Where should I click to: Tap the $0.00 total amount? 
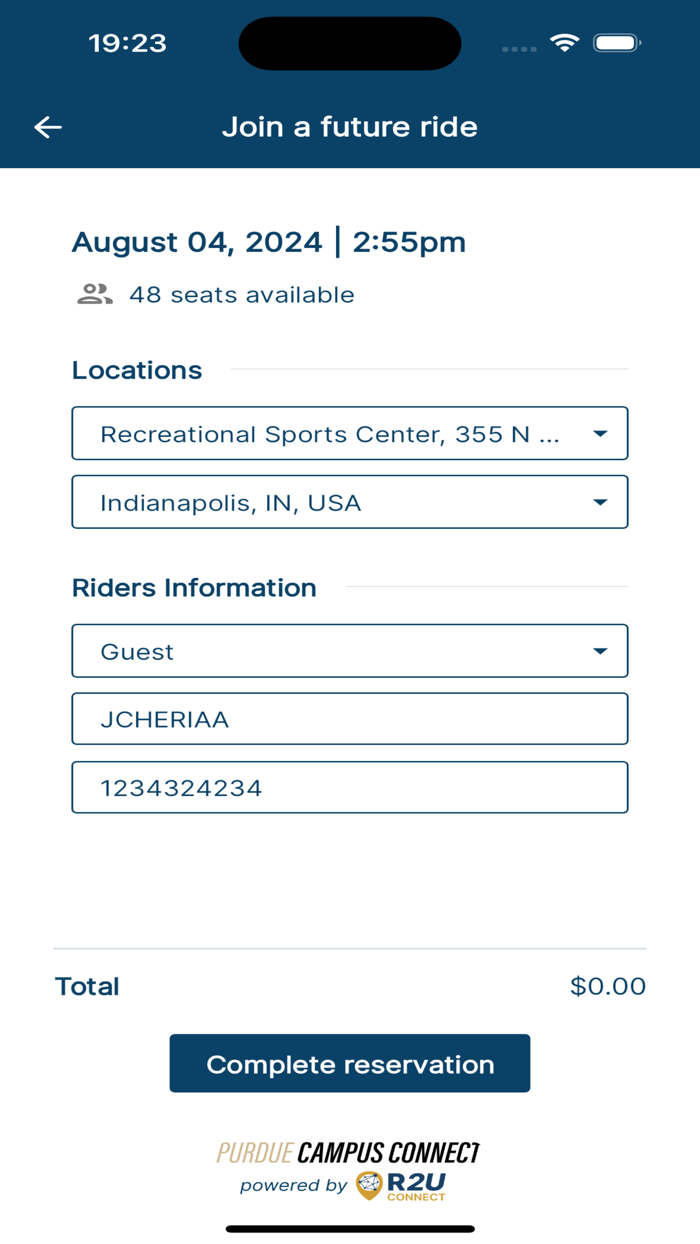[608, 986]
